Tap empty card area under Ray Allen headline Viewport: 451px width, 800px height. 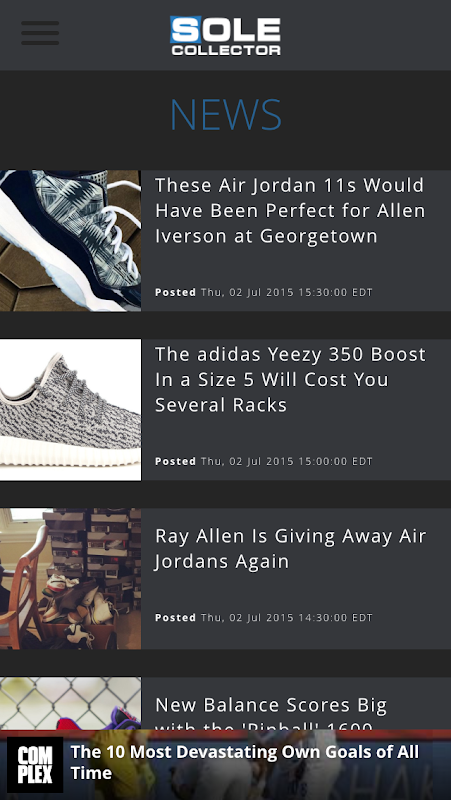click(x=296, y=592)
